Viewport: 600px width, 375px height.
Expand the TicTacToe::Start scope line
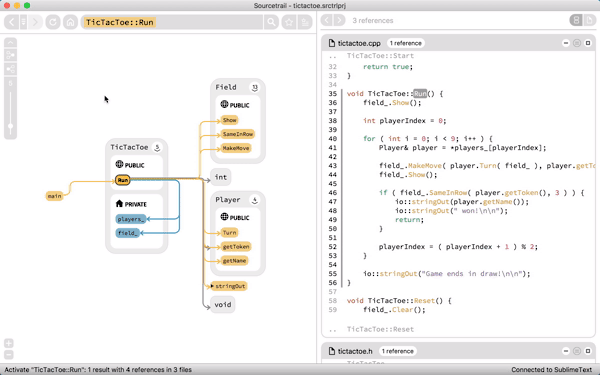pyautogui.click(x=380, y=56)
